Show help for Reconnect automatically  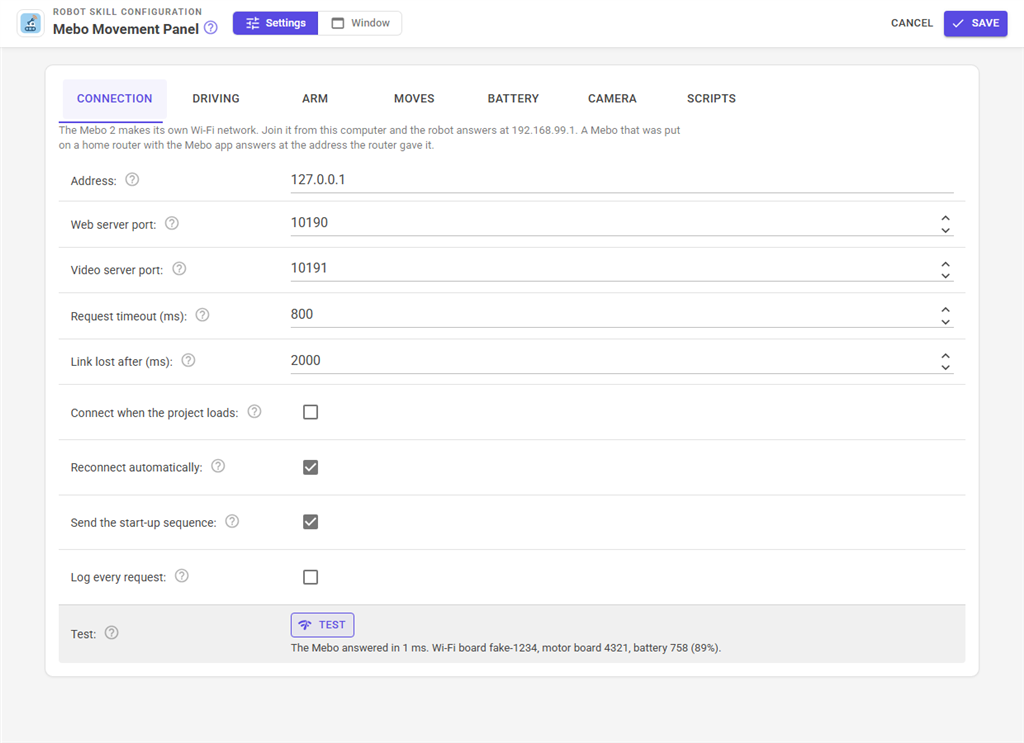pos(218,466)
